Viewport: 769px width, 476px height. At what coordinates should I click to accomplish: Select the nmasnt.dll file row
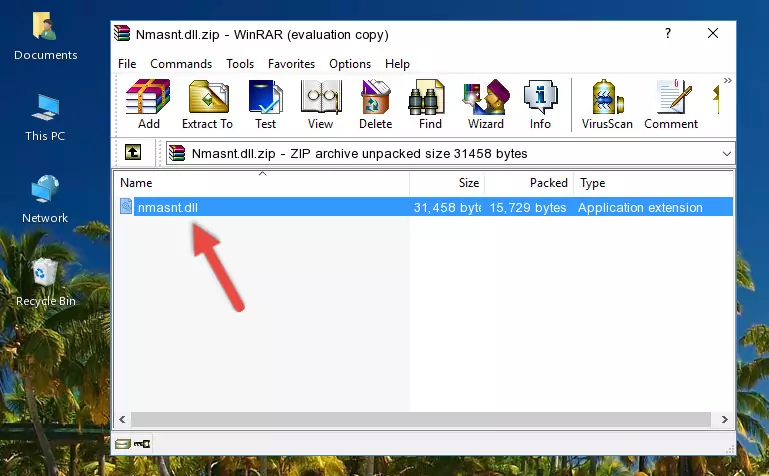(x=424, y=207)
